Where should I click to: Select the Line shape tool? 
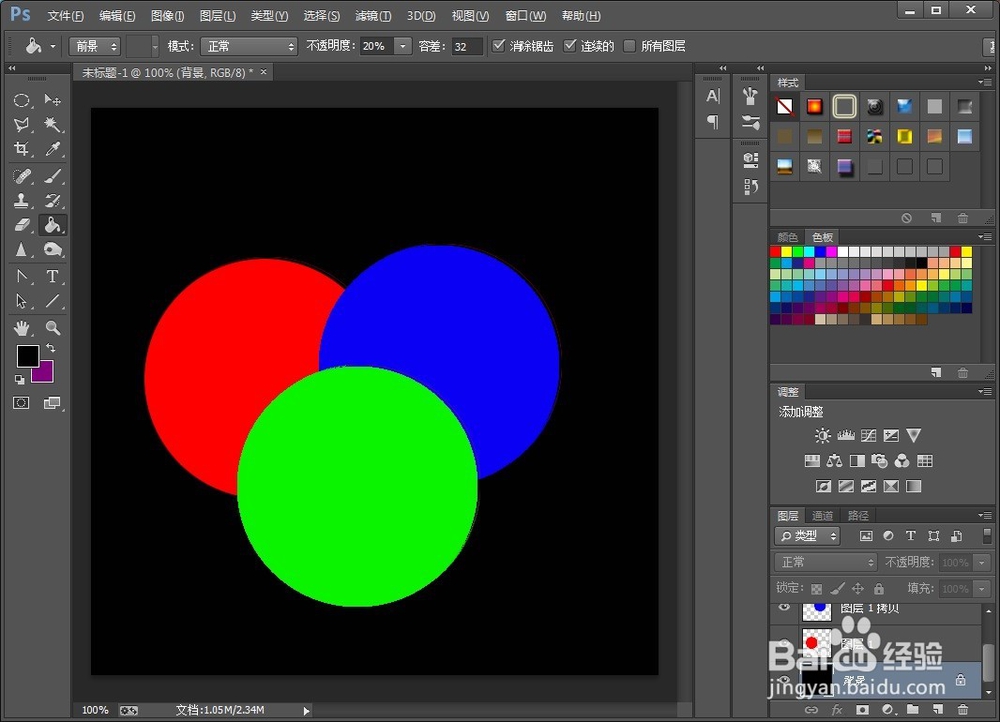52,301
